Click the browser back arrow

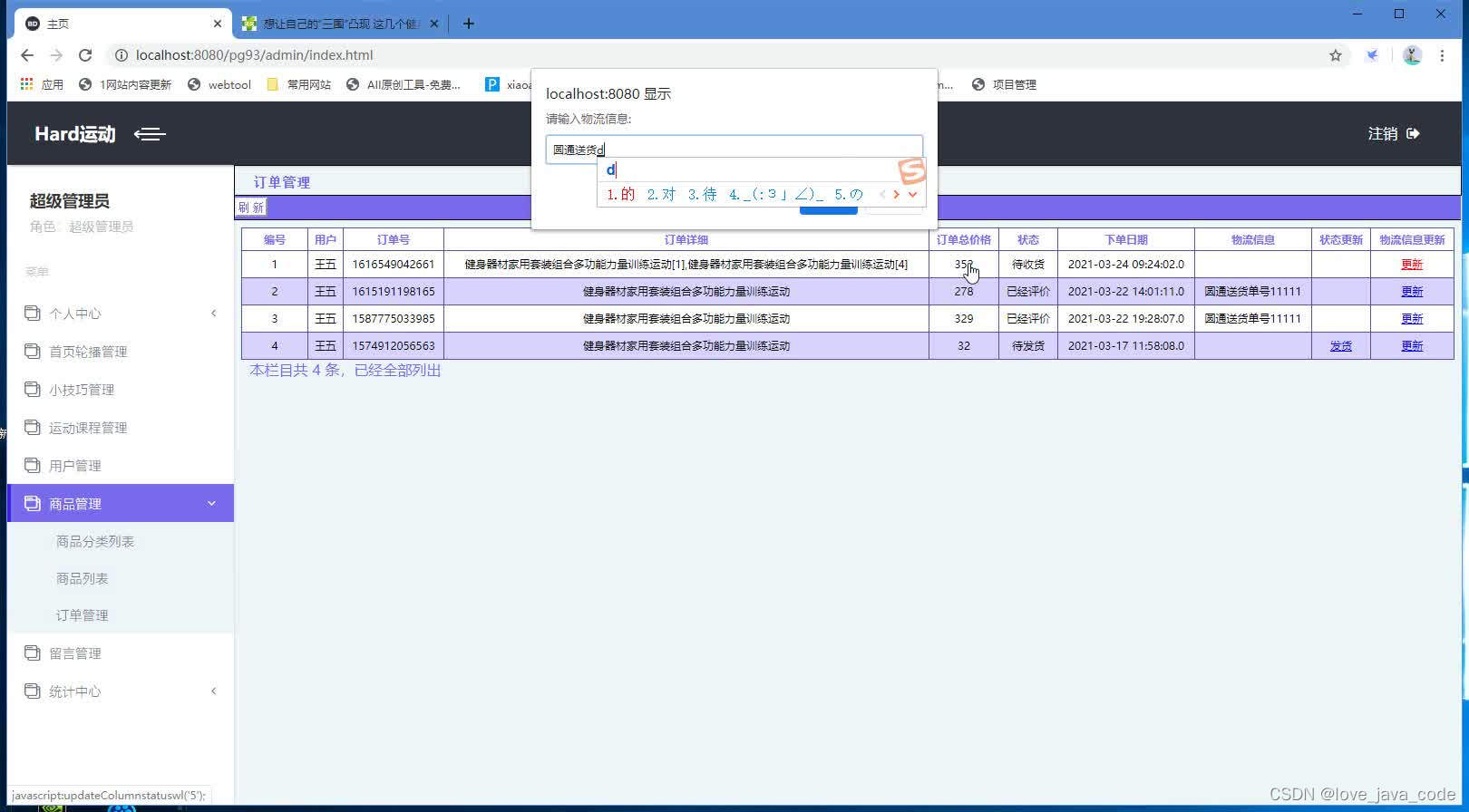click(27, 55)
